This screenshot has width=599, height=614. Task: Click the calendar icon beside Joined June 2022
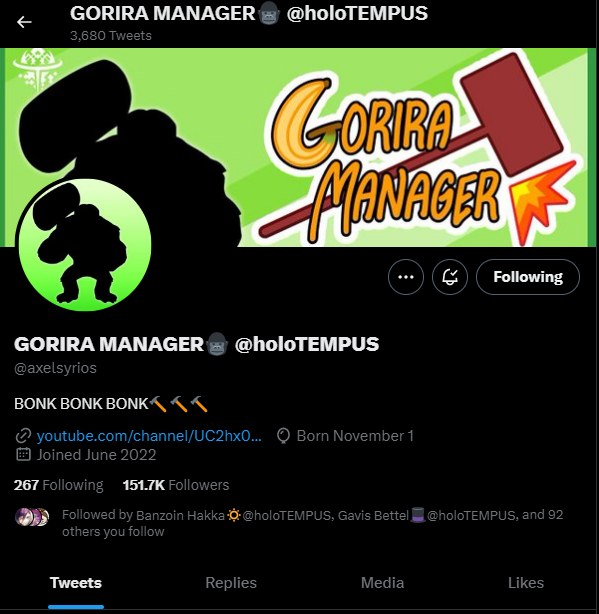23,455
